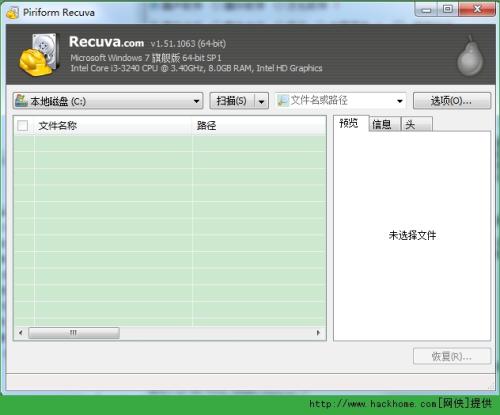Close the Piriform Recuva window

pos(477,10)
